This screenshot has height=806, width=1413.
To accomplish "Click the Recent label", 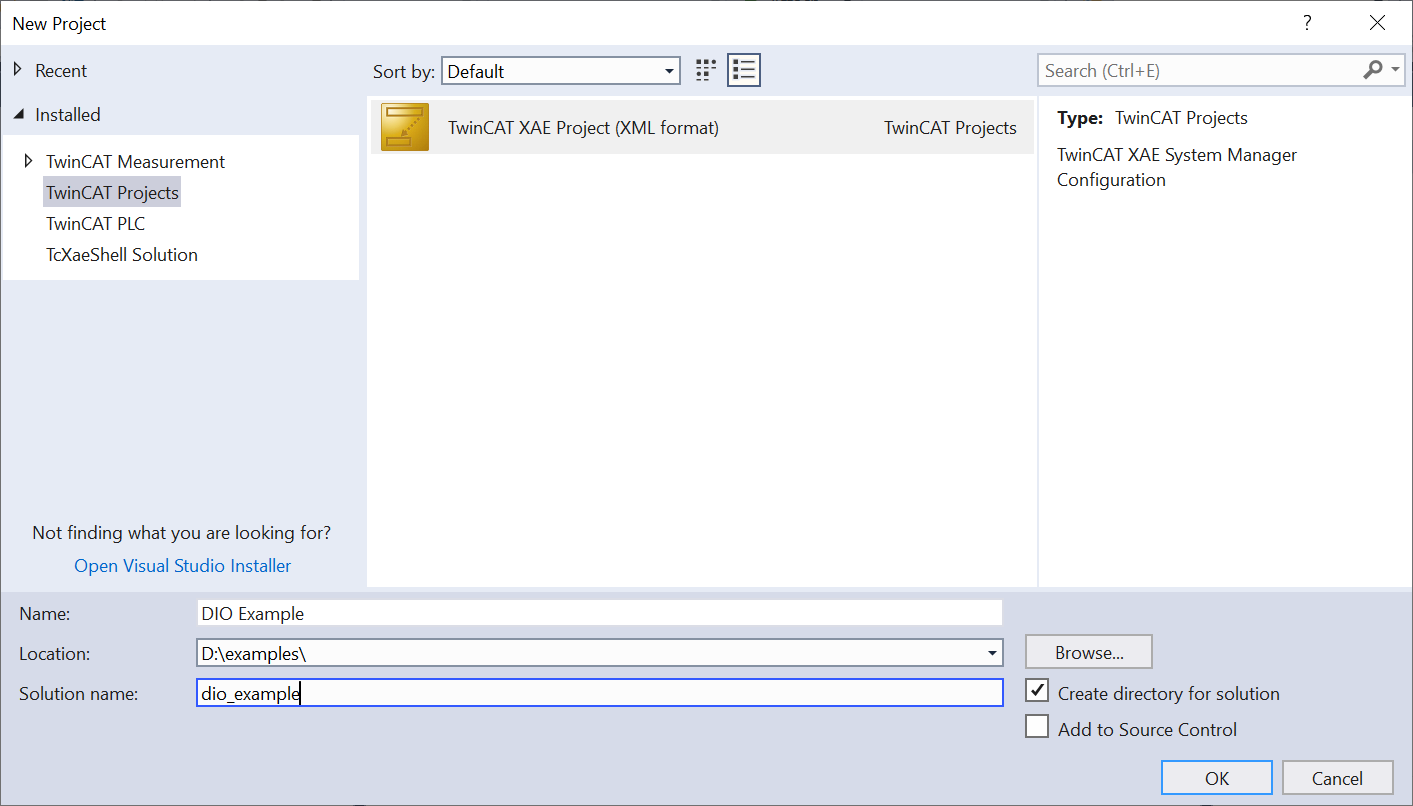I will [61, 70].
